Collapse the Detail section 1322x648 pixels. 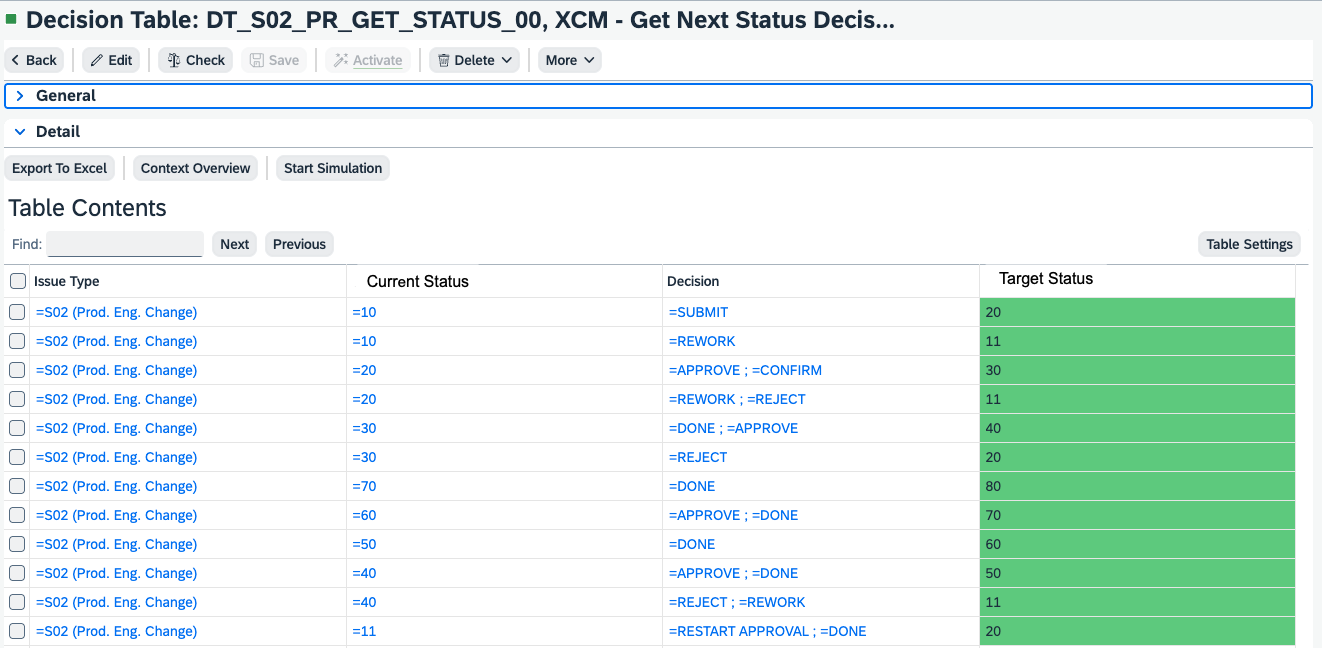20,132
